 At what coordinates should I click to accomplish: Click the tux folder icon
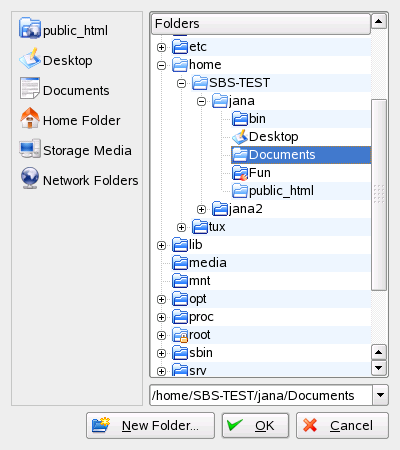[200, 227]
